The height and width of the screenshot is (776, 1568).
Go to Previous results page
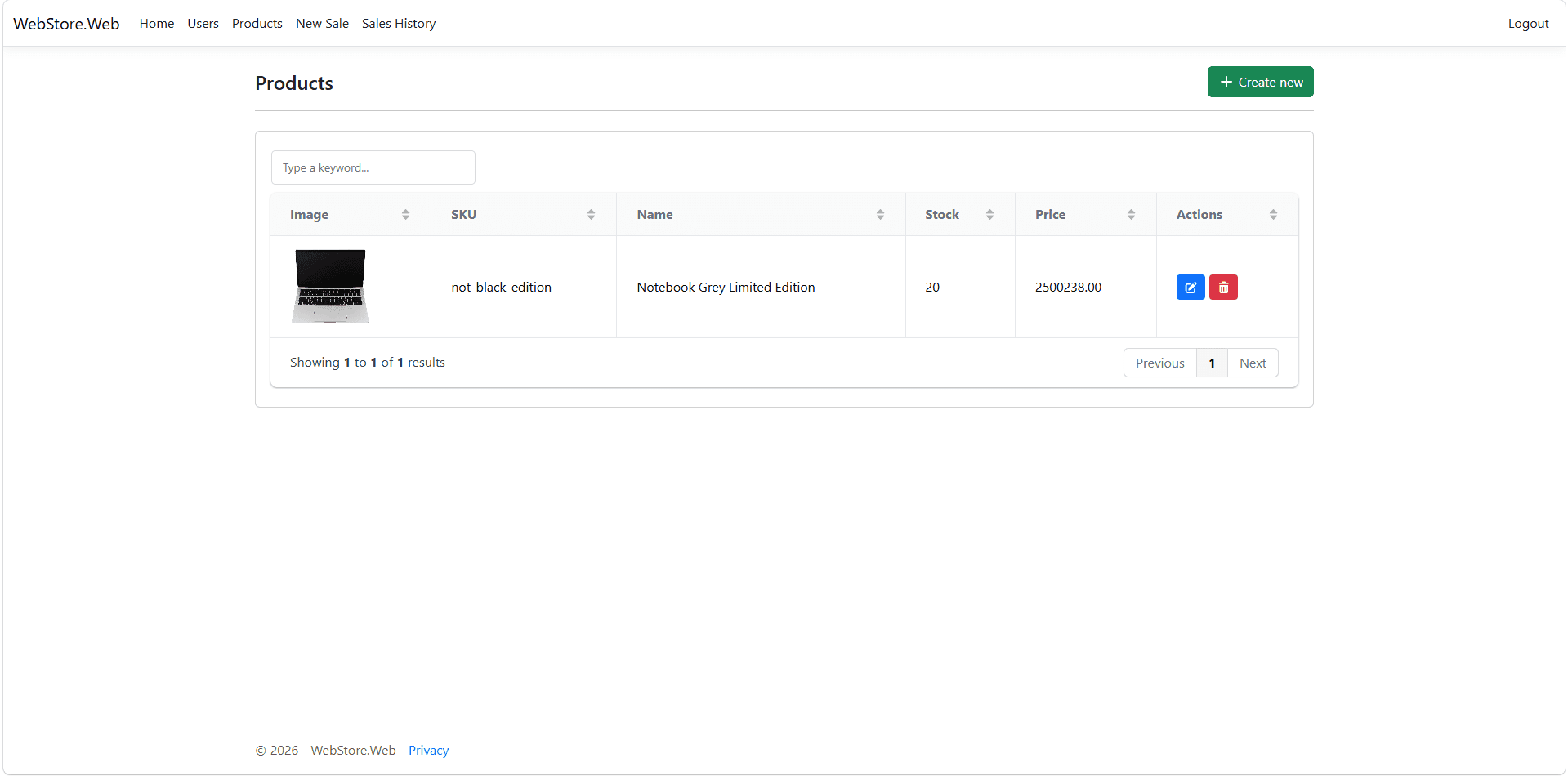1160,363
